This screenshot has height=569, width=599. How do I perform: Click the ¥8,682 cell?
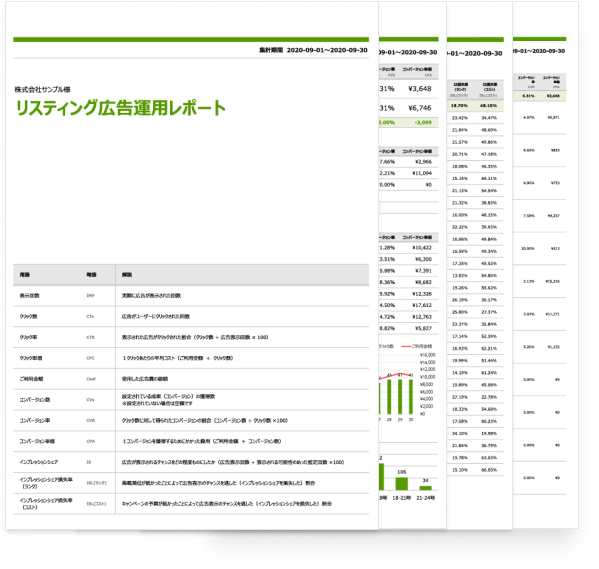(423, 282)
